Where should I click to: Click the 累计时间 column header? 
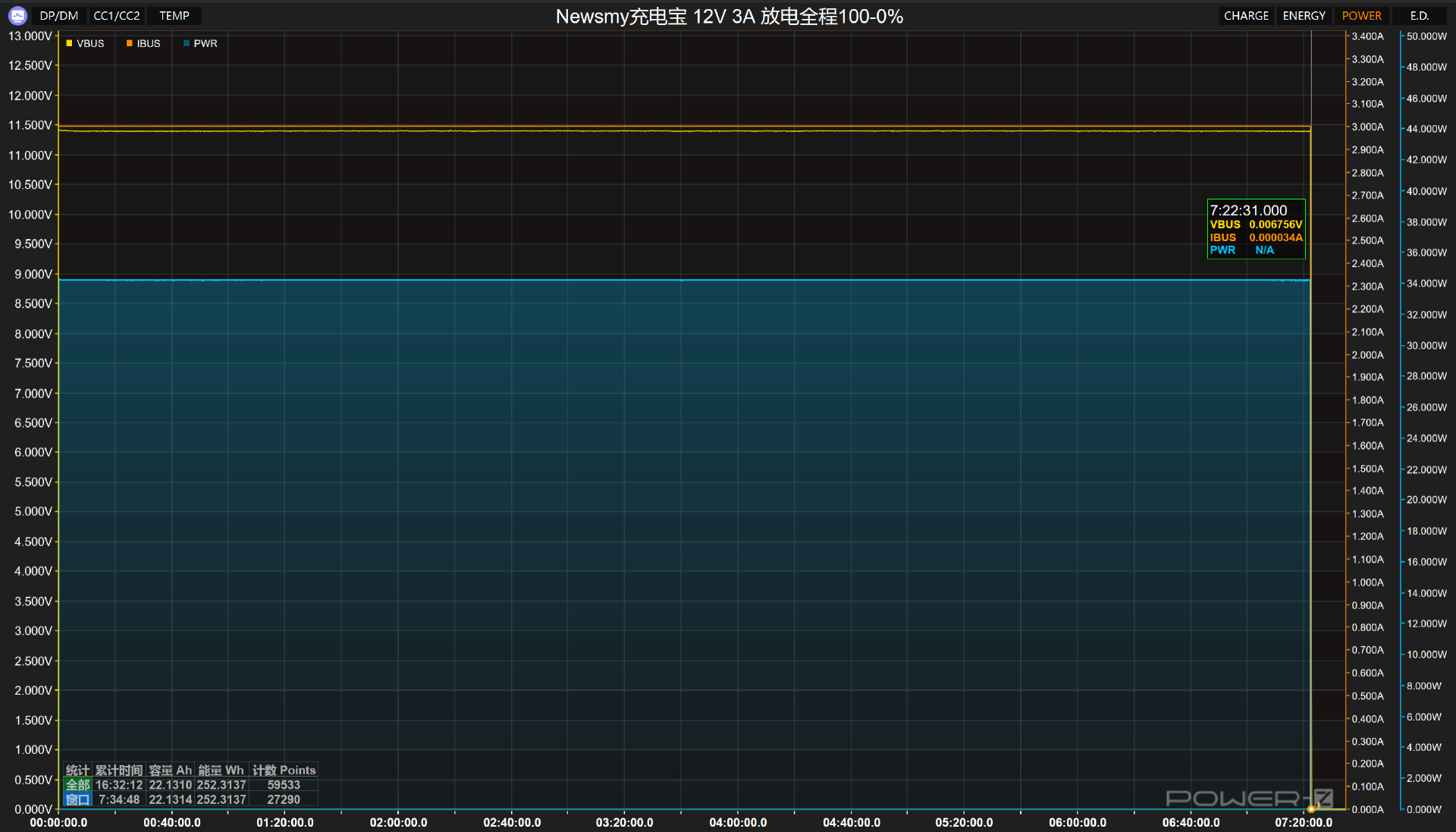119,770
